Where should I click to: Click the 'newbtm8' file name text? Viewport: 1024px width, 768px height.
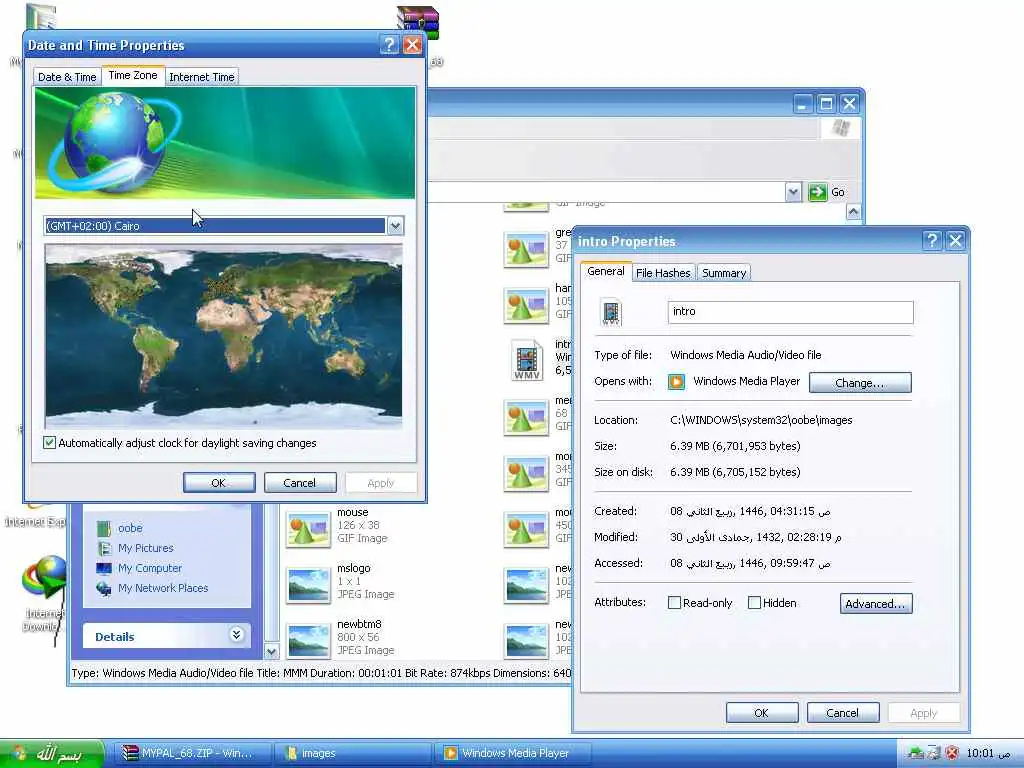359,624
